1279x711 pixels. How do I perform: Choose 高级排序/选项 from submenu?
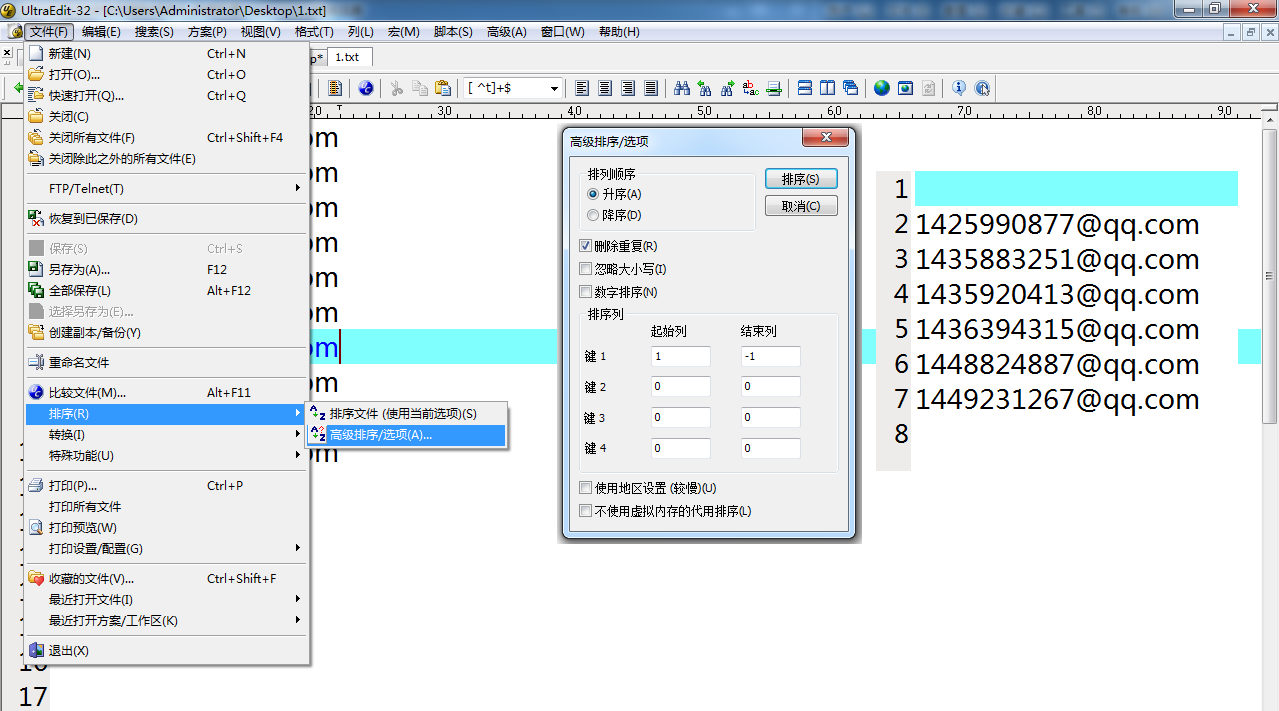pos(406,435)
